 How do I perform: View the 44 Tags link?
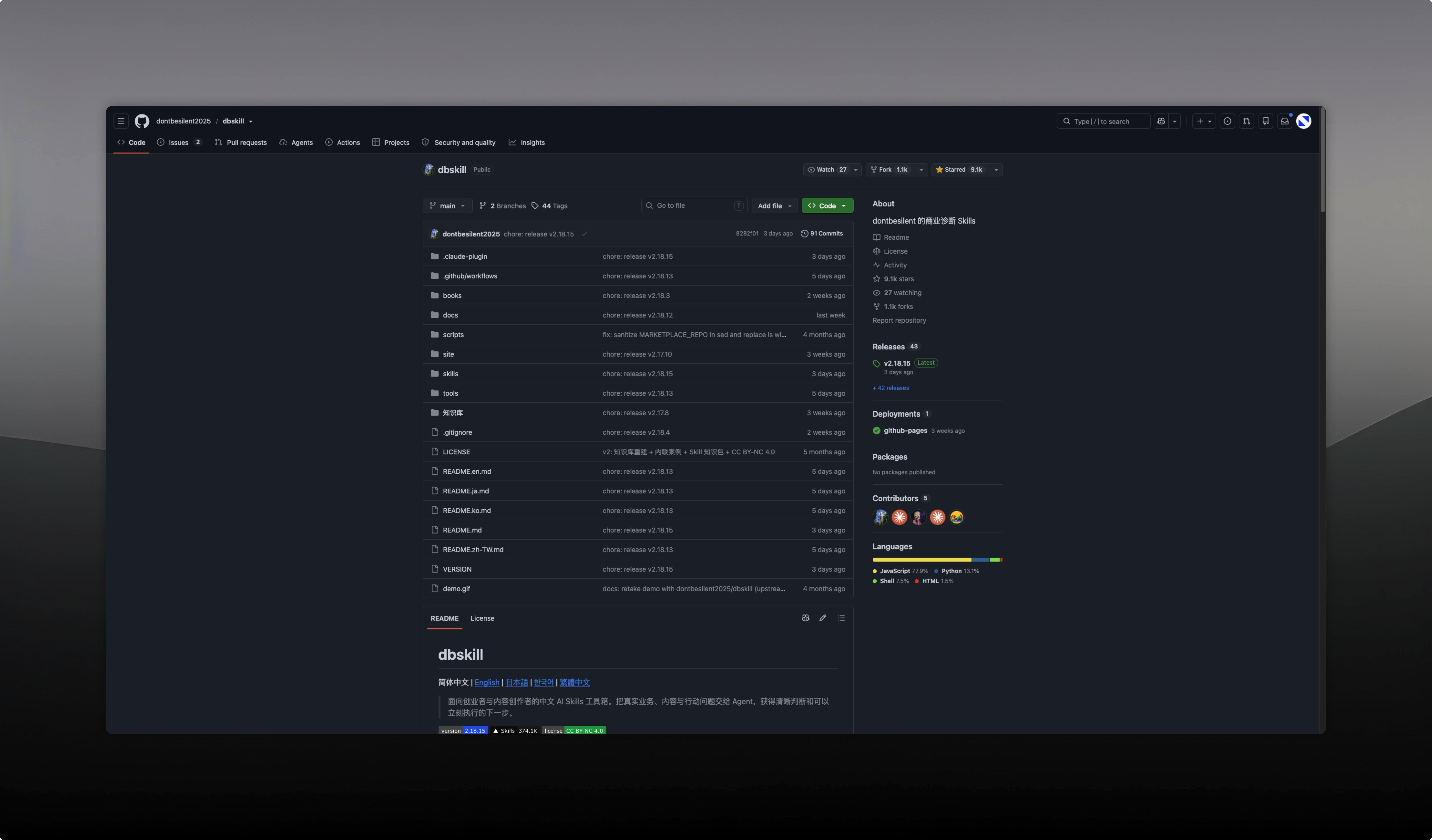coord(549,206)
